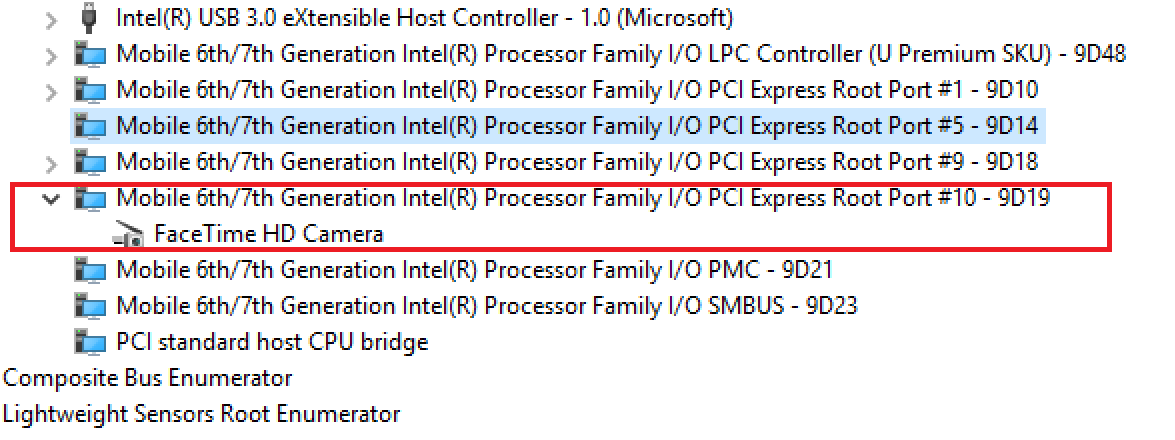Select Composite Bus Enumerator entry
1175x440 pixels.
tap(148, 378)
